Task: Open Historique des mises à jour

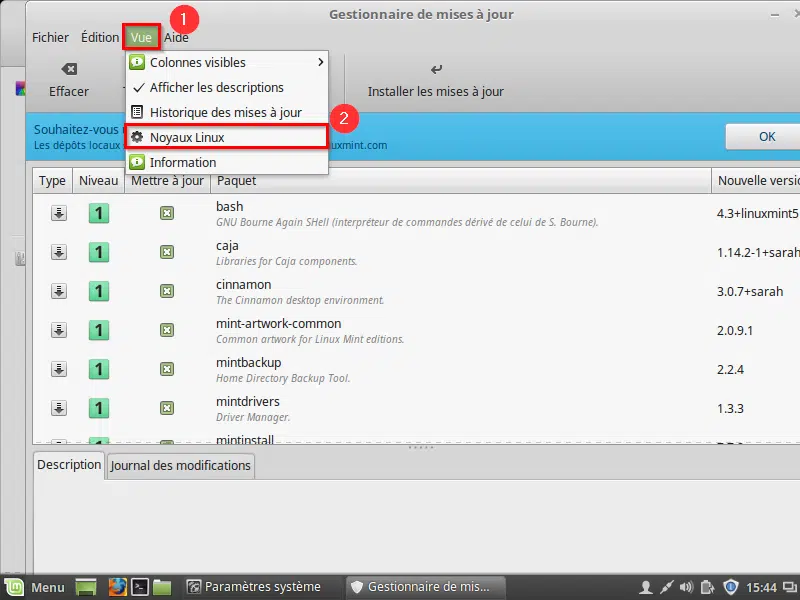Action: tap(227, 112)
